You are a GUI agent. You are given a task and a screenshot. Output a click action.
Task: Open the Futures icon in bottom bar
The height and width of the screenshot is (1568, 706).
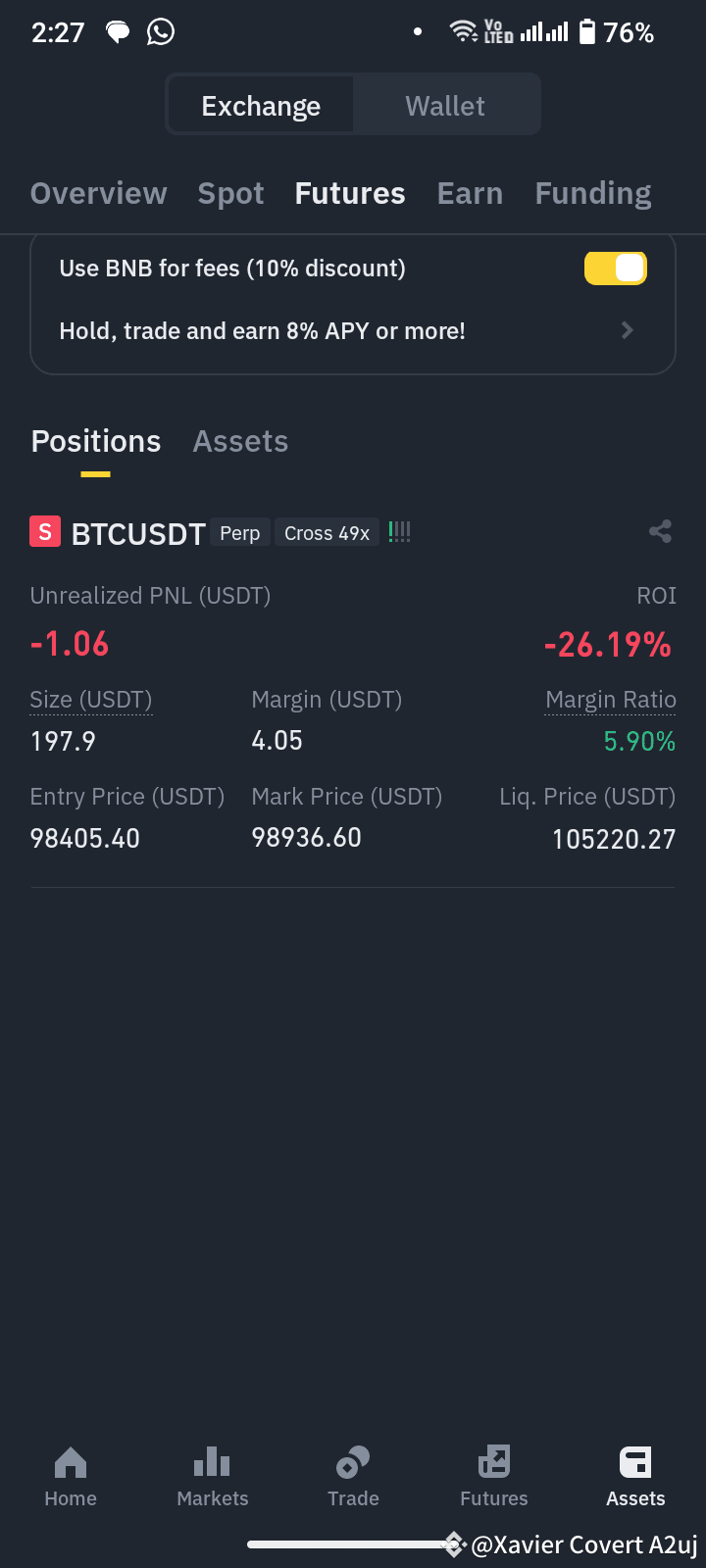[x=494, y=1463]
